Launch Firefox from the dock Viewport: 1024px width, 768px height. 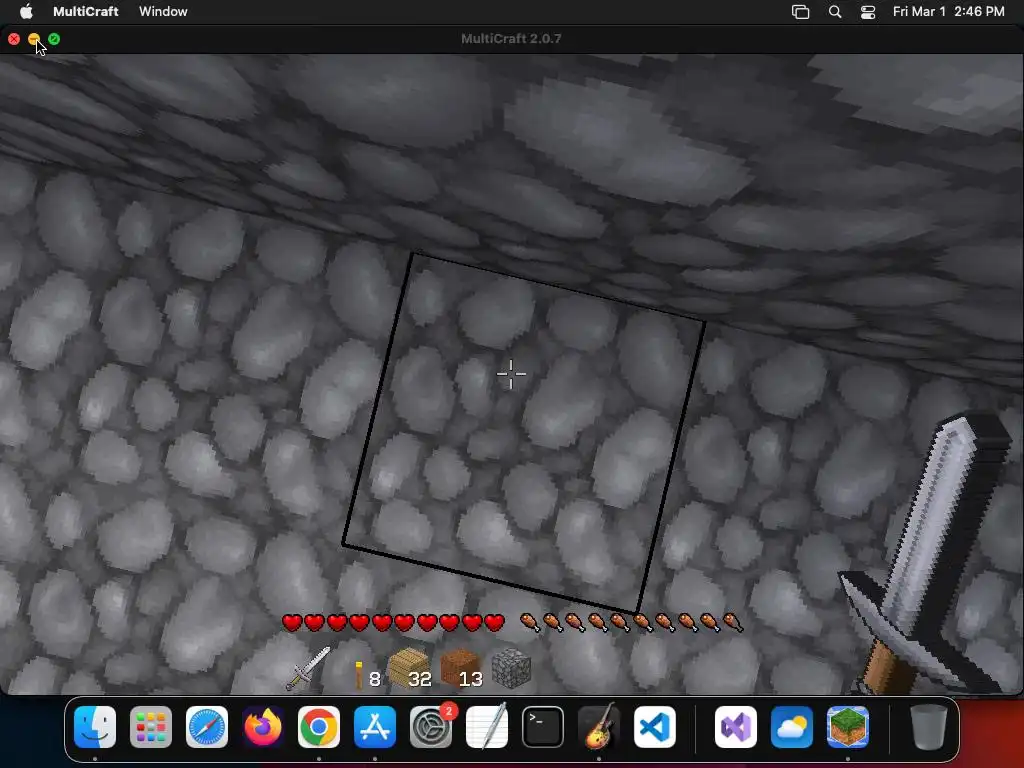[x=263, y=727]
